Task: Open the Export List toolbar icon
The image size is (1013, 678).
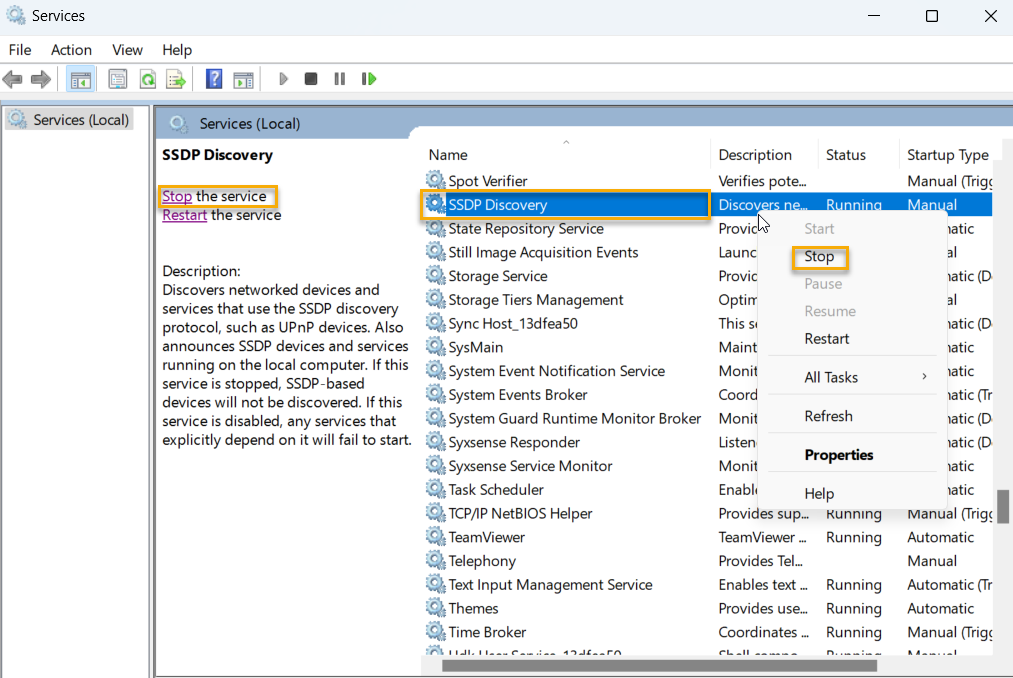Action: click(176, 79)
